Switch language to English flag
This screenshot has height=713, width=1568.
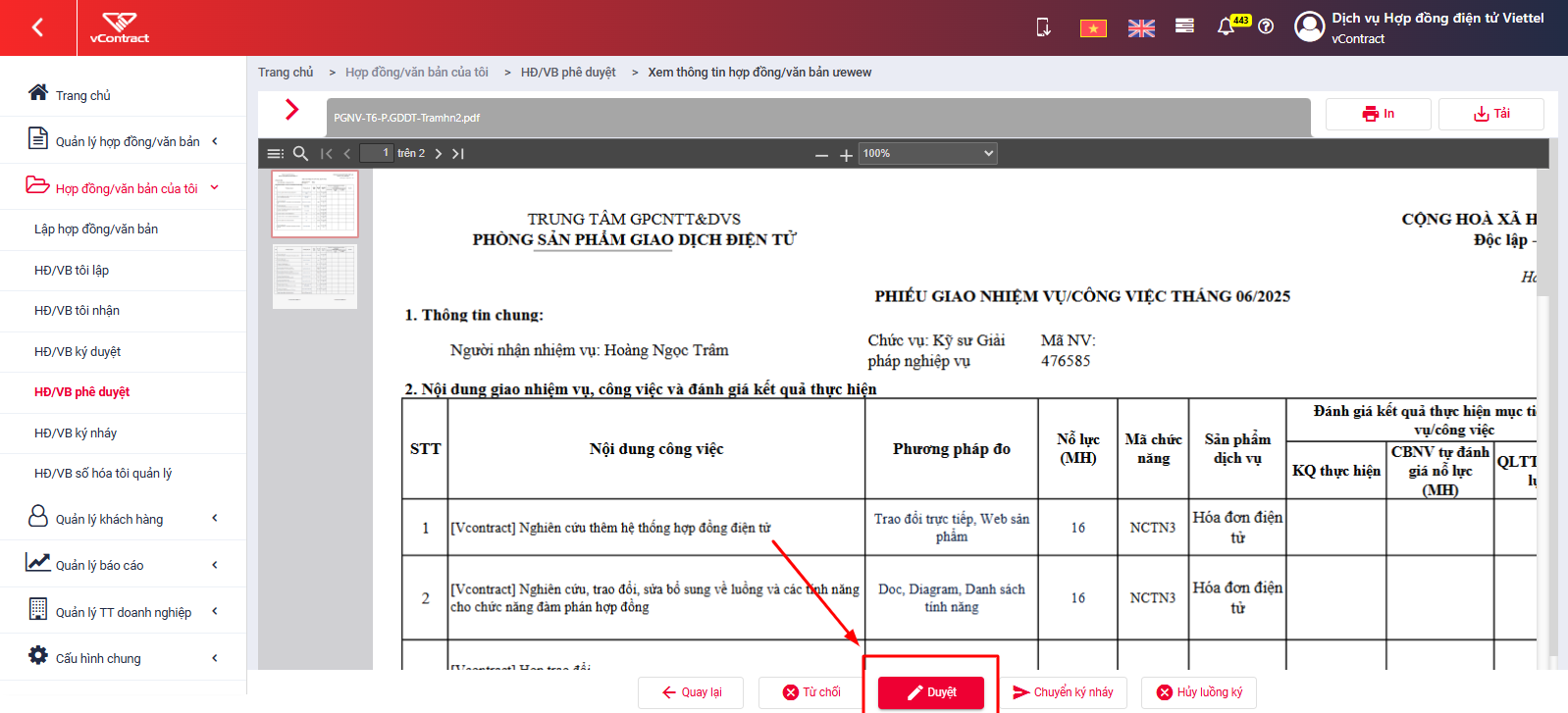tap(1141, 28)
